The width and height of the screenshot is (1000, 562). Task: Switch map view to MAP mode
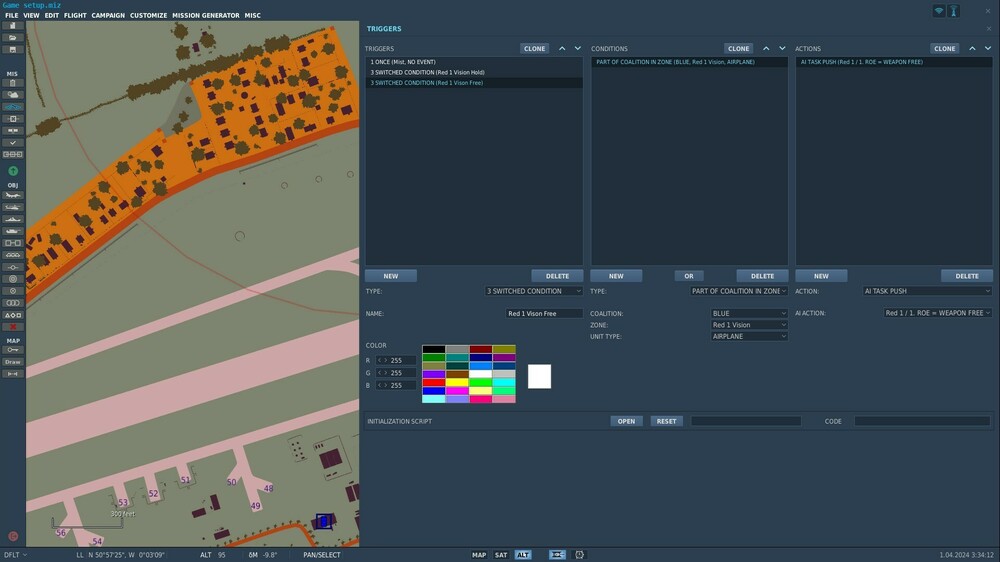coord(479,555)
